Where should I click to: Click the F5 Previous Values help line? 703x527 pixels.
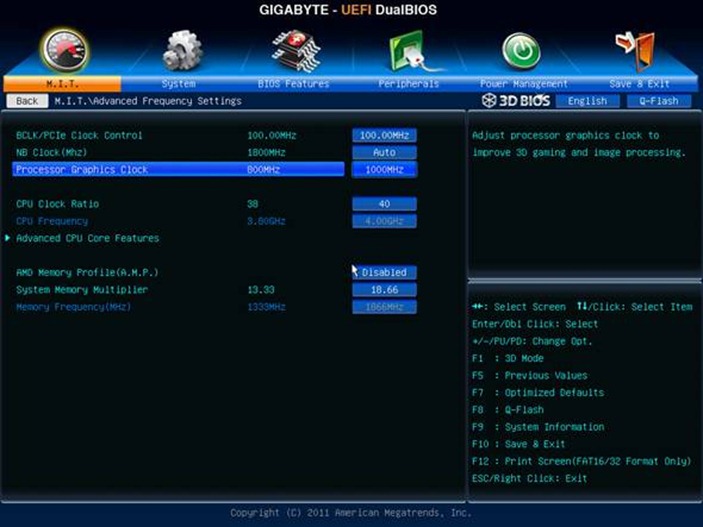click(x=529, y=375)
